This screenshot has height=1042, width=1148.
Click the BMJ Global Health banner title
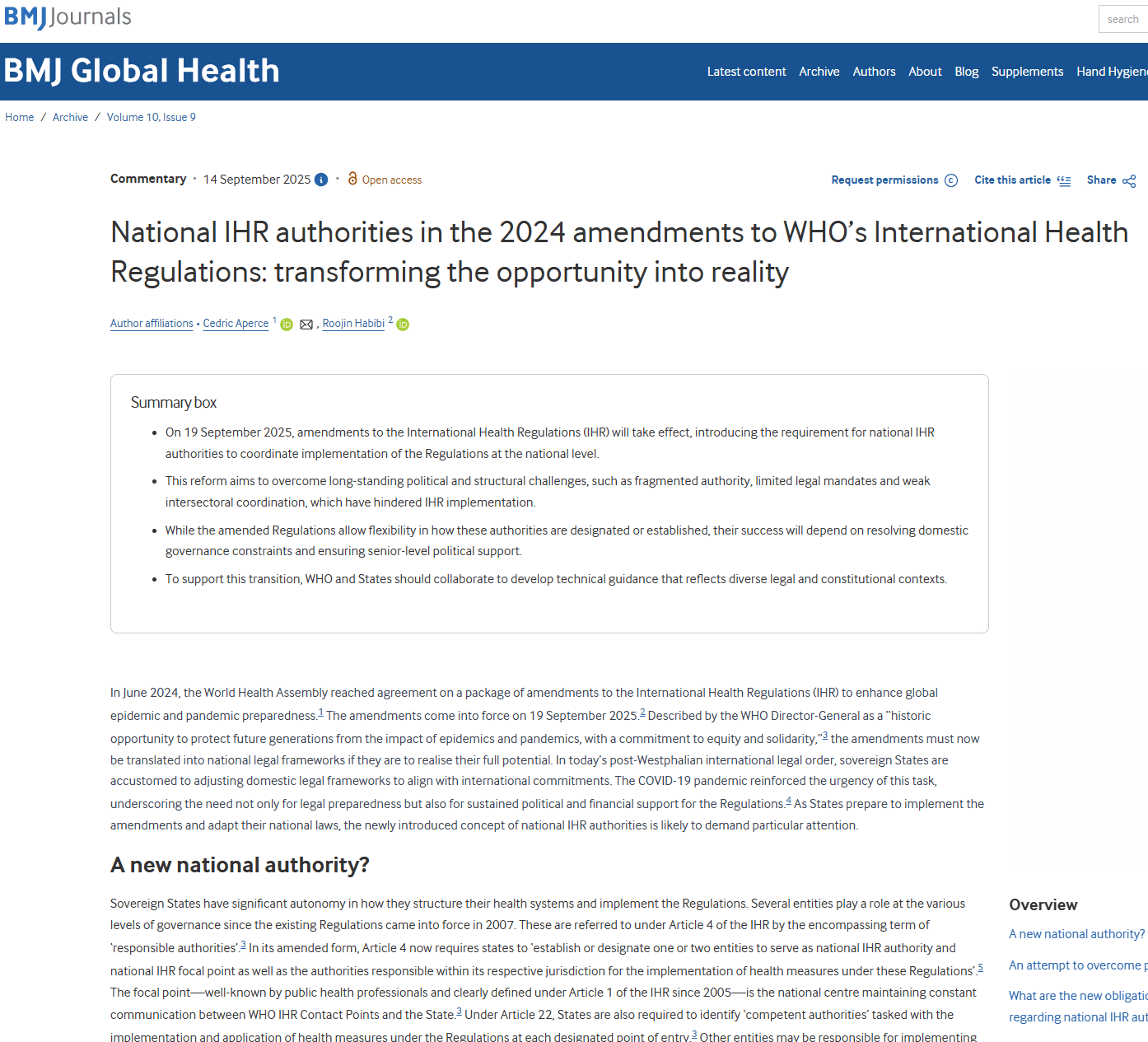142,71
